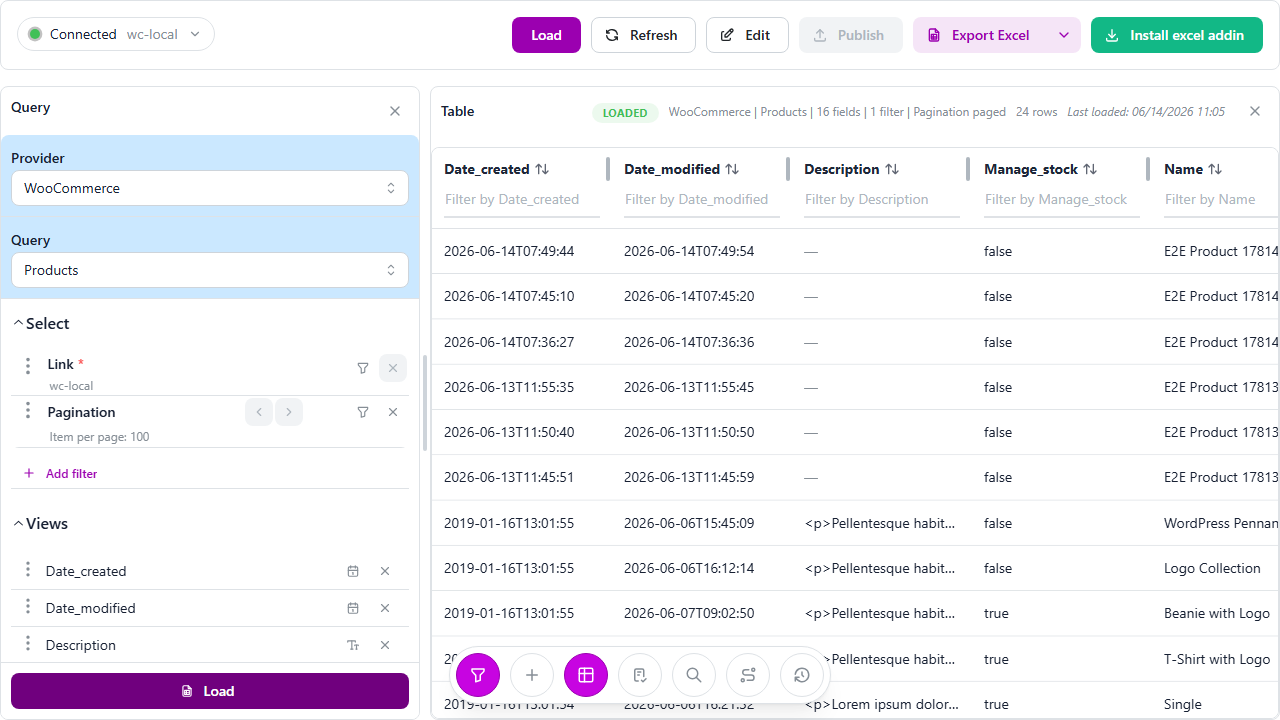Viewport: 1280px width, 720px height.
Task: Open search via the magnifier icon
Action: click(694, 675)
